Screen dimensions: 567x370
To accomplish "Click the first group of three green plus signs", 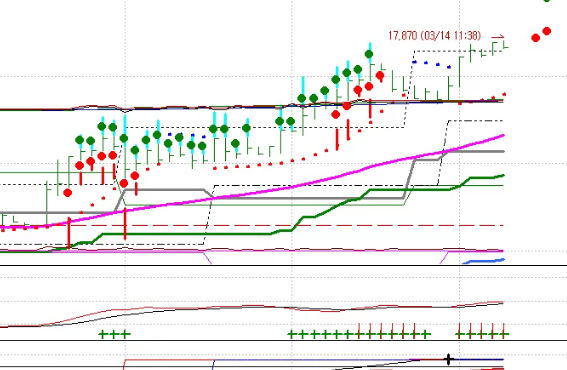I will 115,334.
